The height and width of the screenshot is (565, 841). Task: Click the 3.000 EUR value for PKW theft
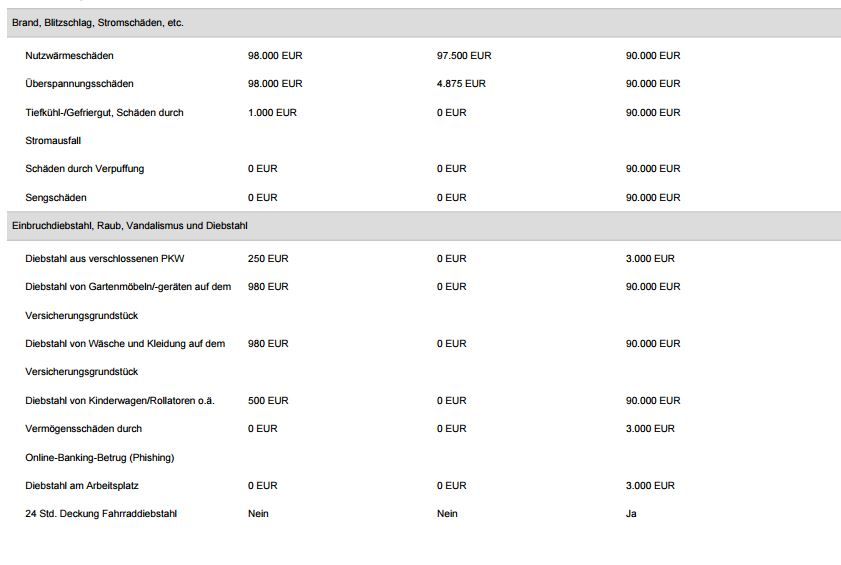pyautogui.click(x=650, y=259)
